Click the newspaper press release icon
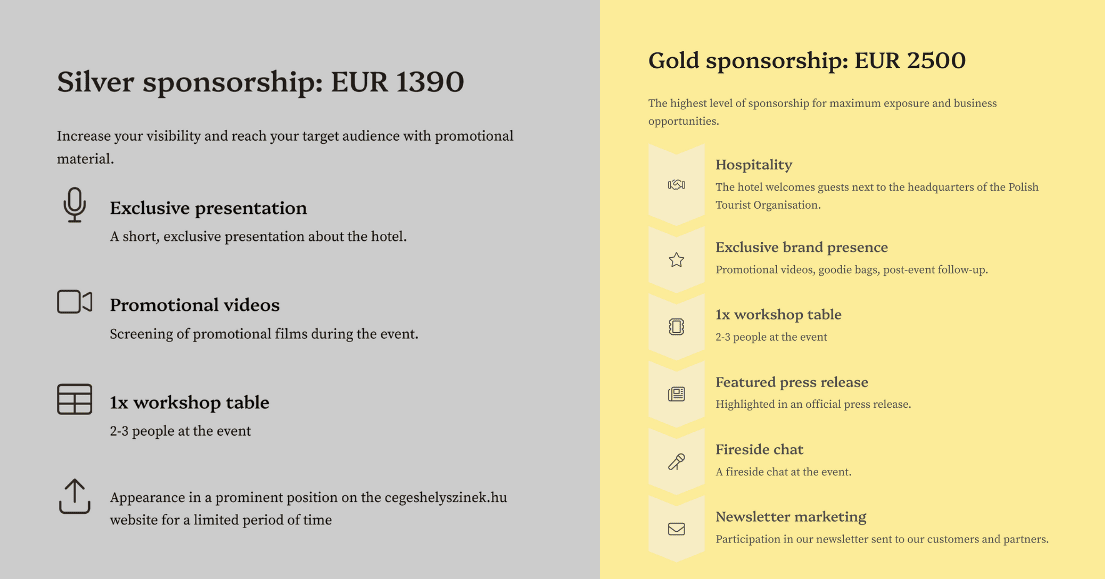Viewport: 1105px width, 579px height. pyautogui.click(x=676, y=394)
